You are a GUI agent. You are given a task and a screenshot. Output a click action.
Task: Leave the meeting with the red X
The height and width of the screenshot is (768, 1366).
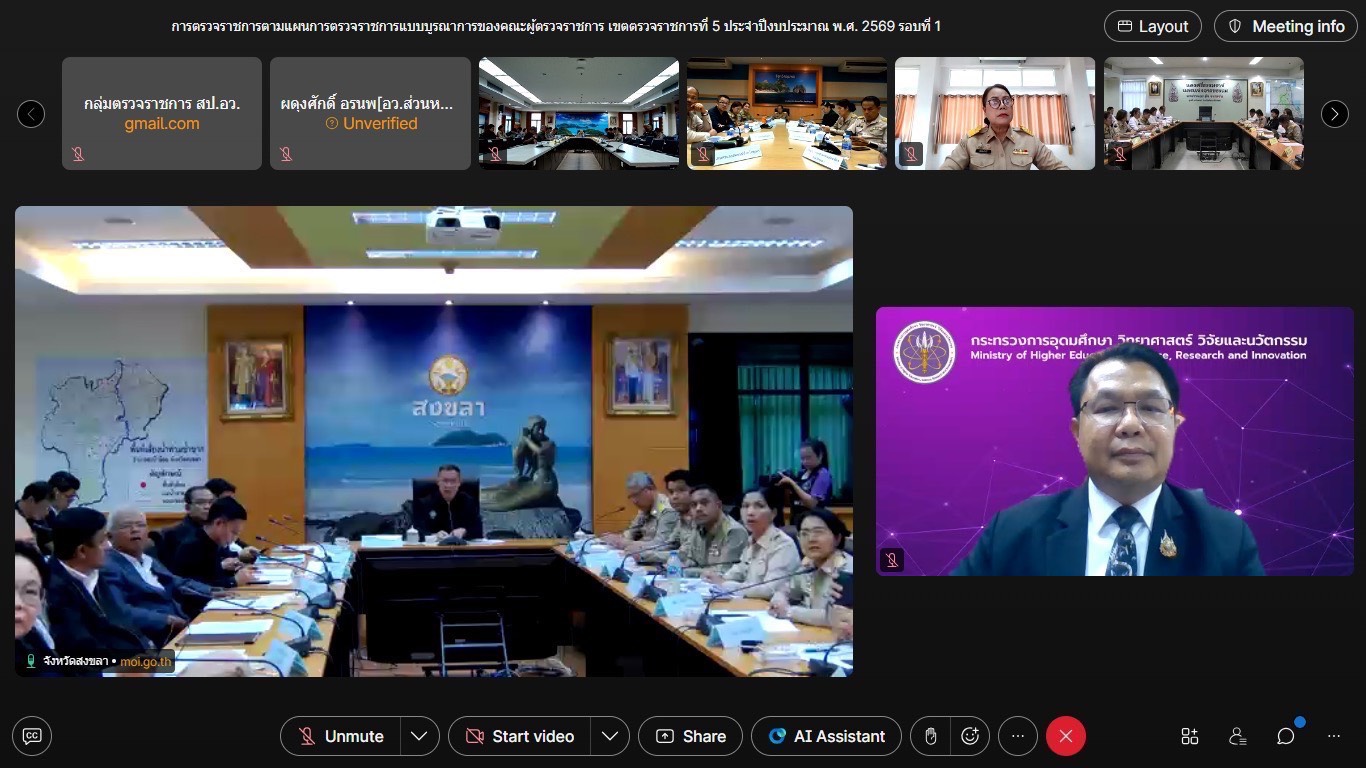[1065, 736]
